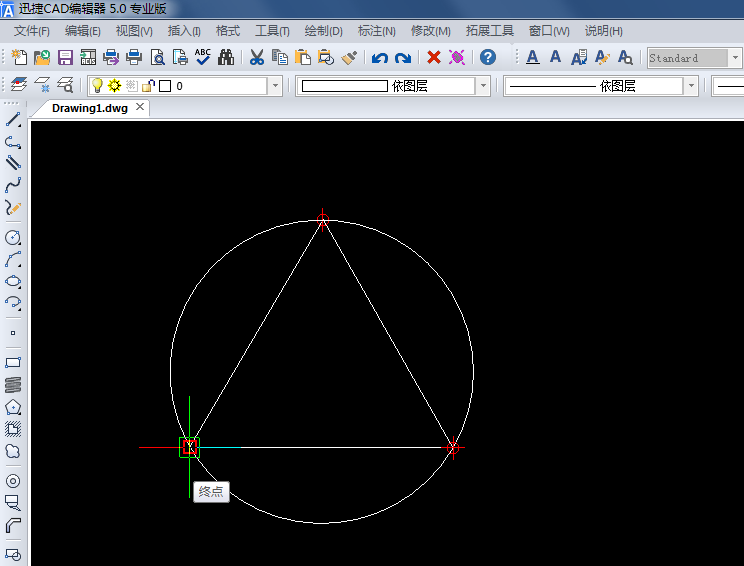Open the color 依图层 dropdown
Screen dimensions: 744x566
point(483,86)
